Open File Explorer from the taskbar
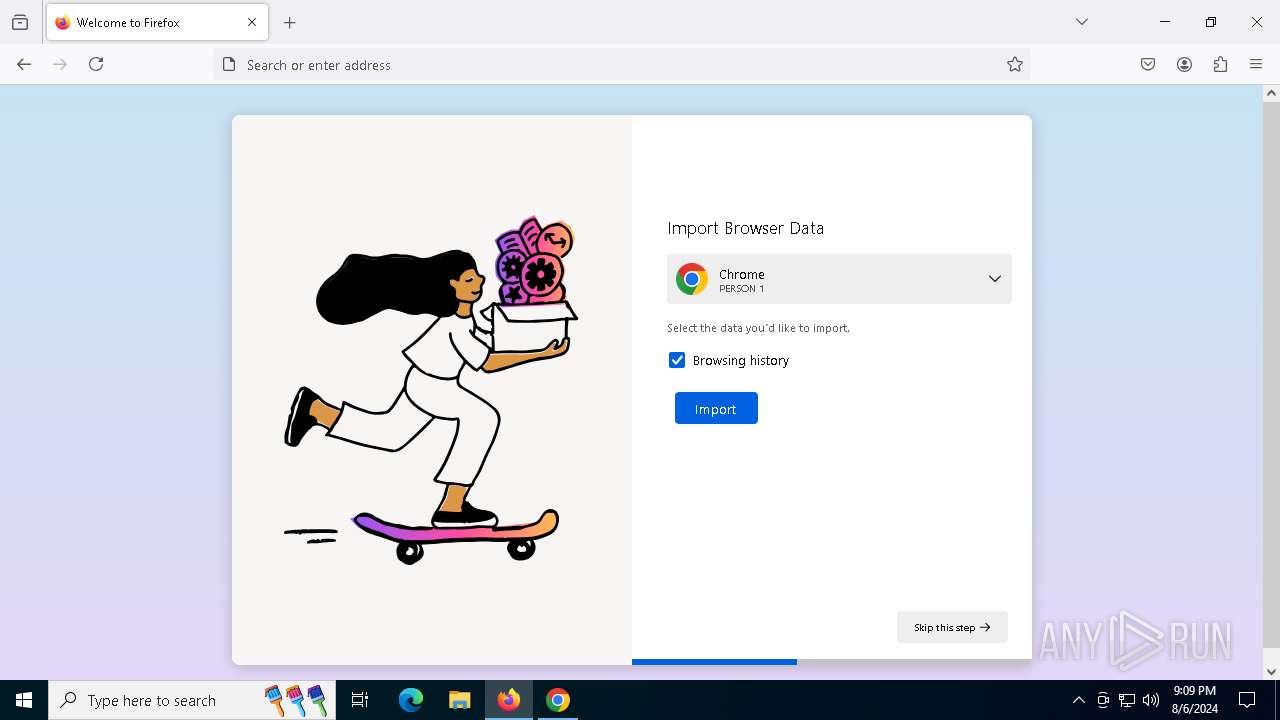The width and height of the screenshot is (1280, 720). (x=459, y=700)
